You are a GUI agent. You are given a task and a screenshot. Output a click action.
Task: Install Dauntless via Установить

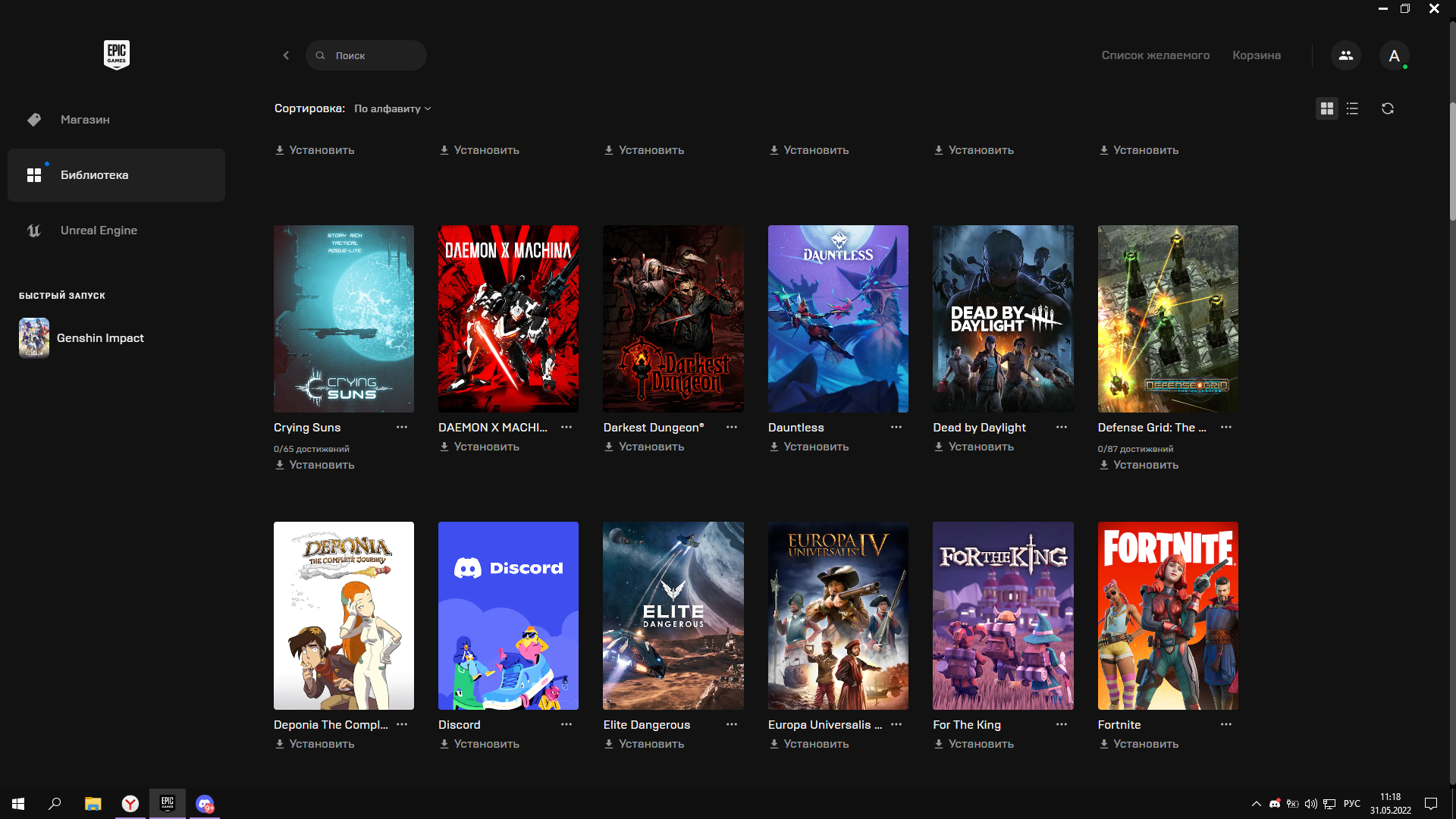pyautogui.click(x=809, y=447)
